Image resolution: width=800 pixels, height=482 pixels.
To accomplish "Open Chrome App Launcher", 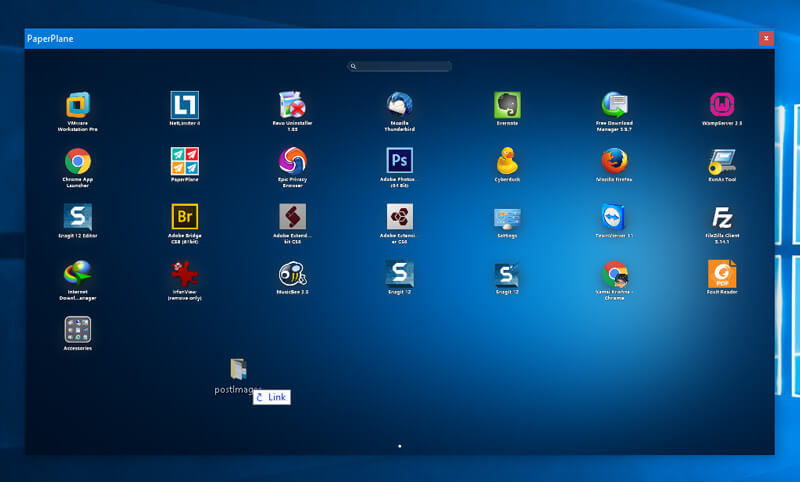I will 78,161.
